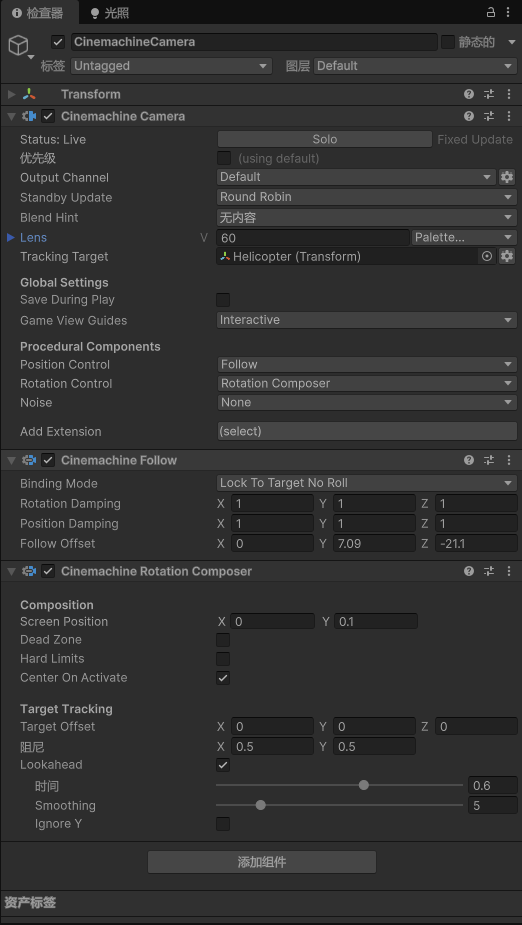Expand the Transform component foldout
Viewport: 522px width, 925px height.
[11, 94]
